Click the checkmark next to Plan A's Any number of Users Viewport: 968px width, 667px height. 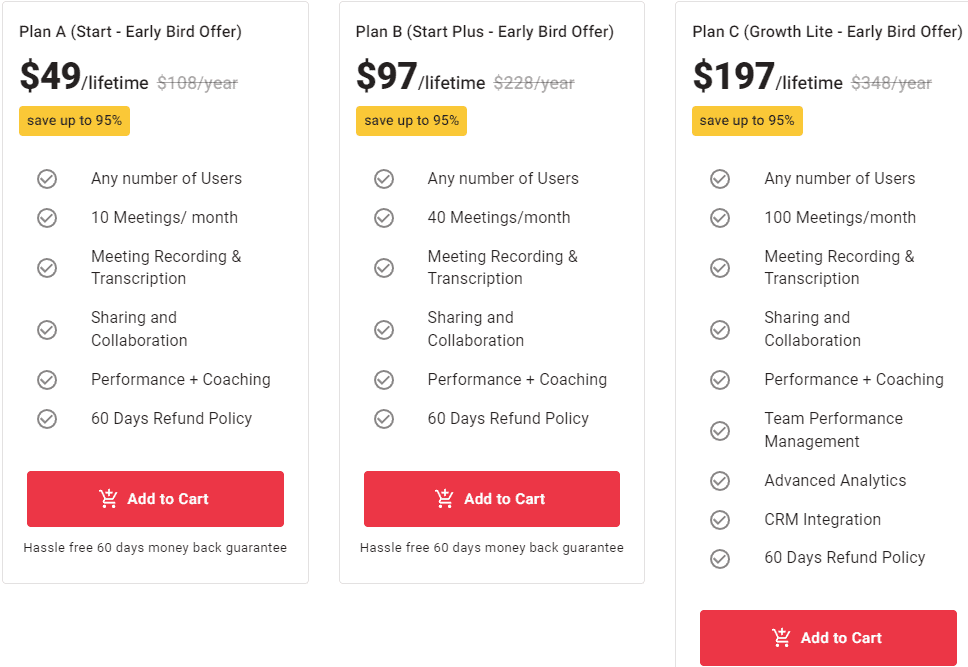pos(47,178)
